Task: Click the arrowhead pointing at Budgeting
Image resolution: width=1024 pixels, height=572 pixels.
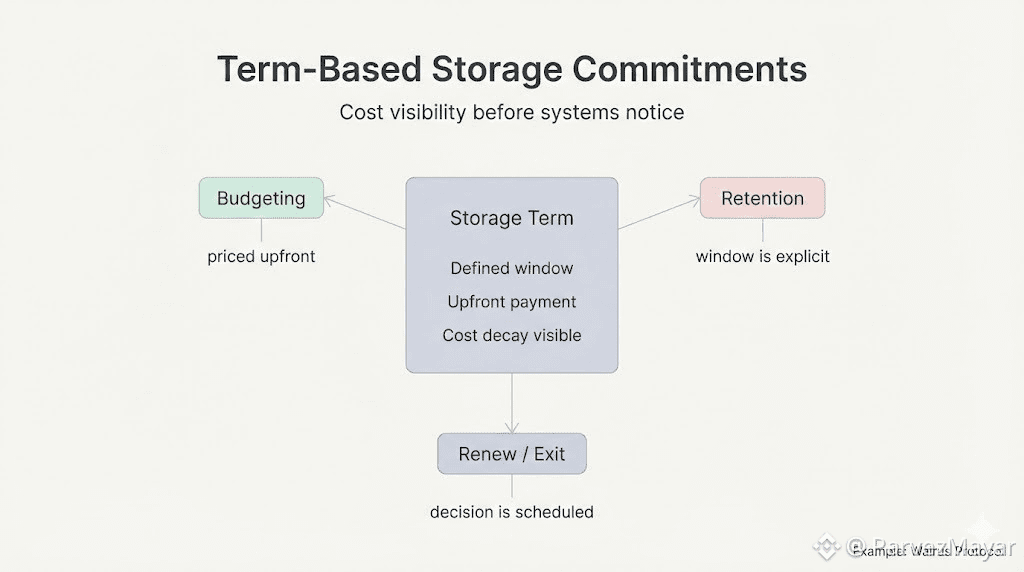Action: [x=330, y=199]
